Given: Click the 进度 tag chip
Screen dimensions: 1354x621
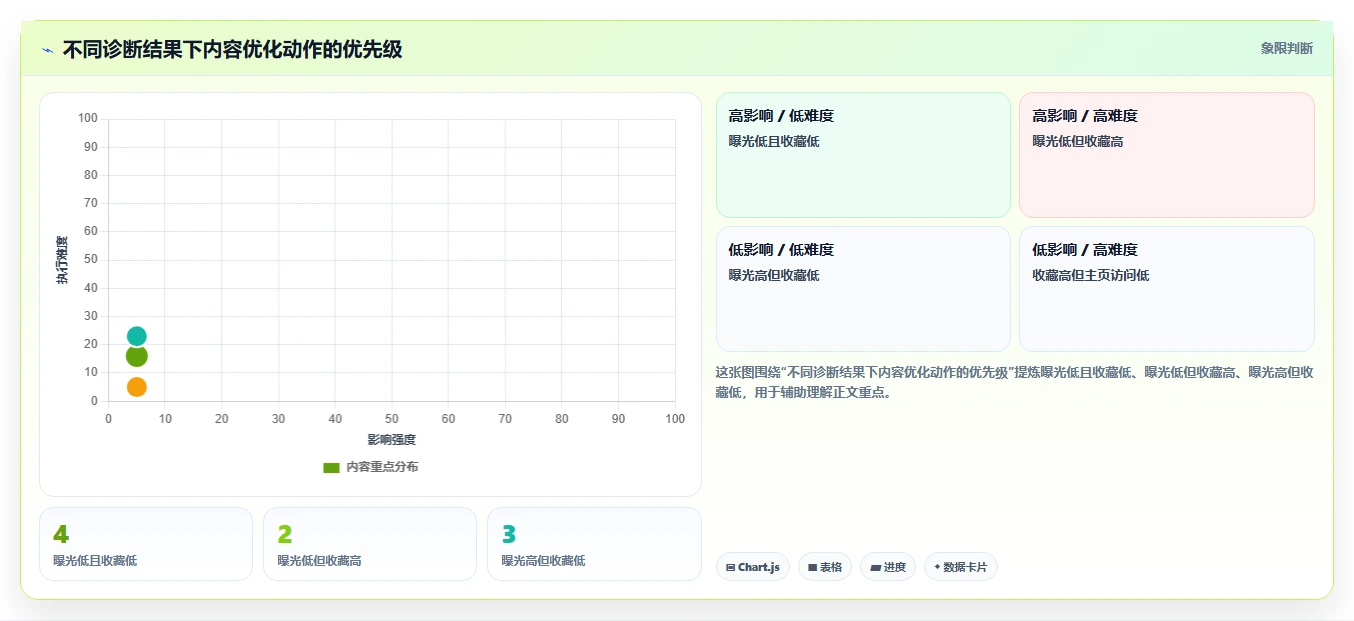Looking at the screenshot, I should point(888,567).
